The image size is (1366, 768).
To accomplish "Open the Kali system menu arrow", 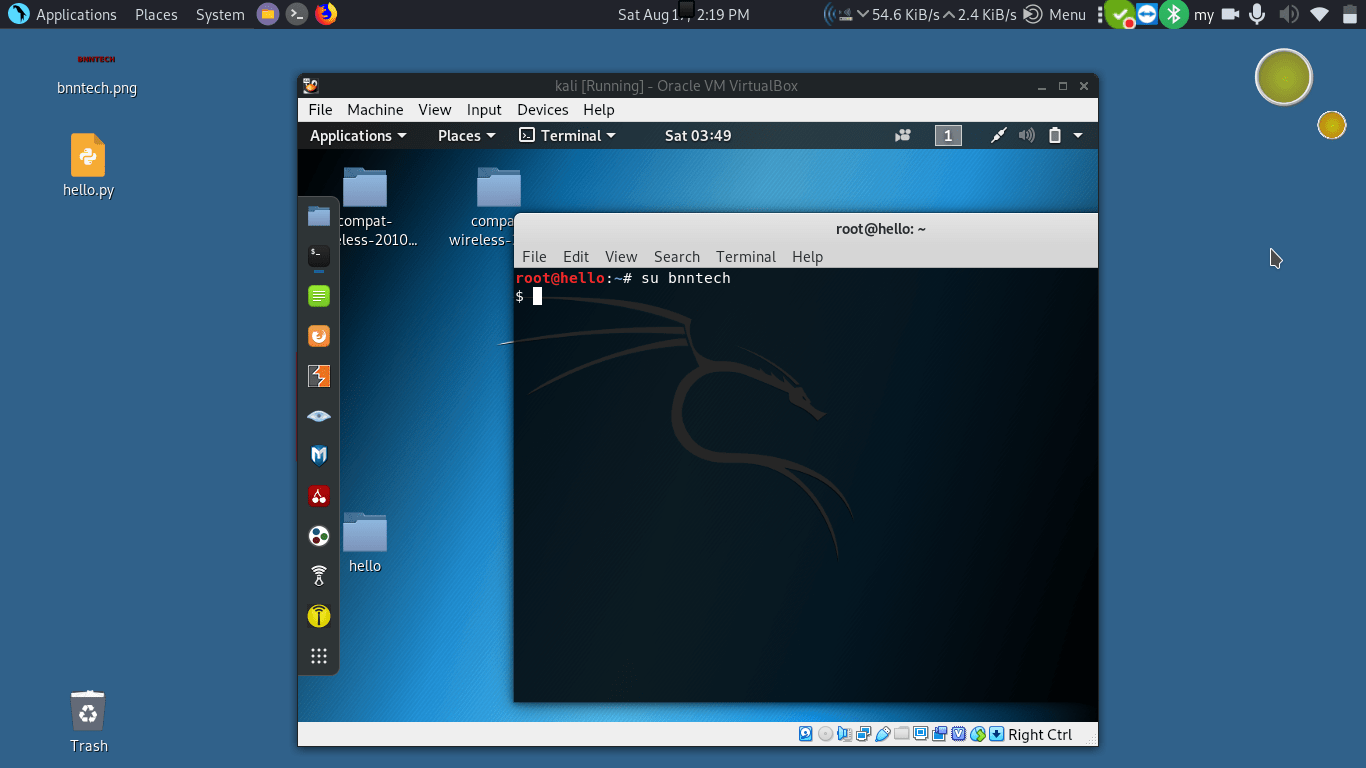I will (1078, 136).
